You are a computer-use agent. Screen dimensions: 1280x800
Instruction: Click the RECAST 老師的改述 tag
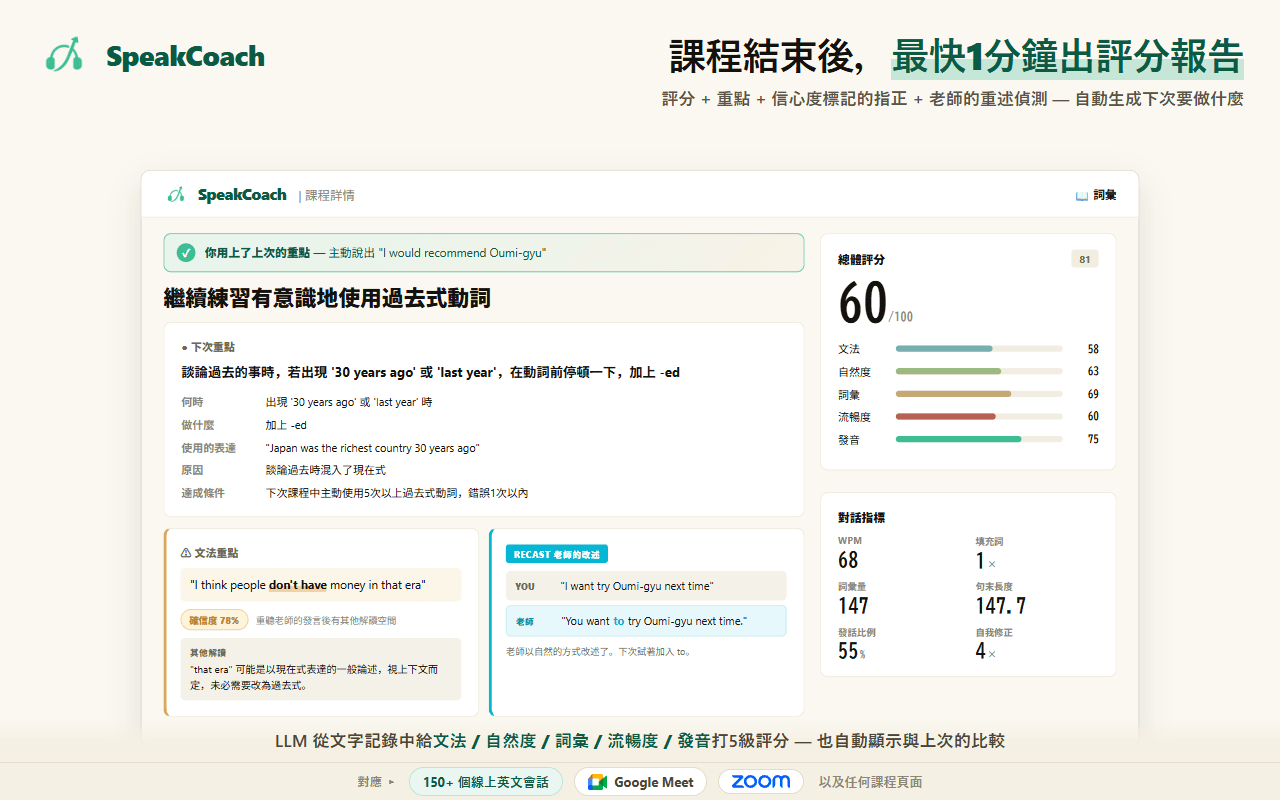(557, 554)
